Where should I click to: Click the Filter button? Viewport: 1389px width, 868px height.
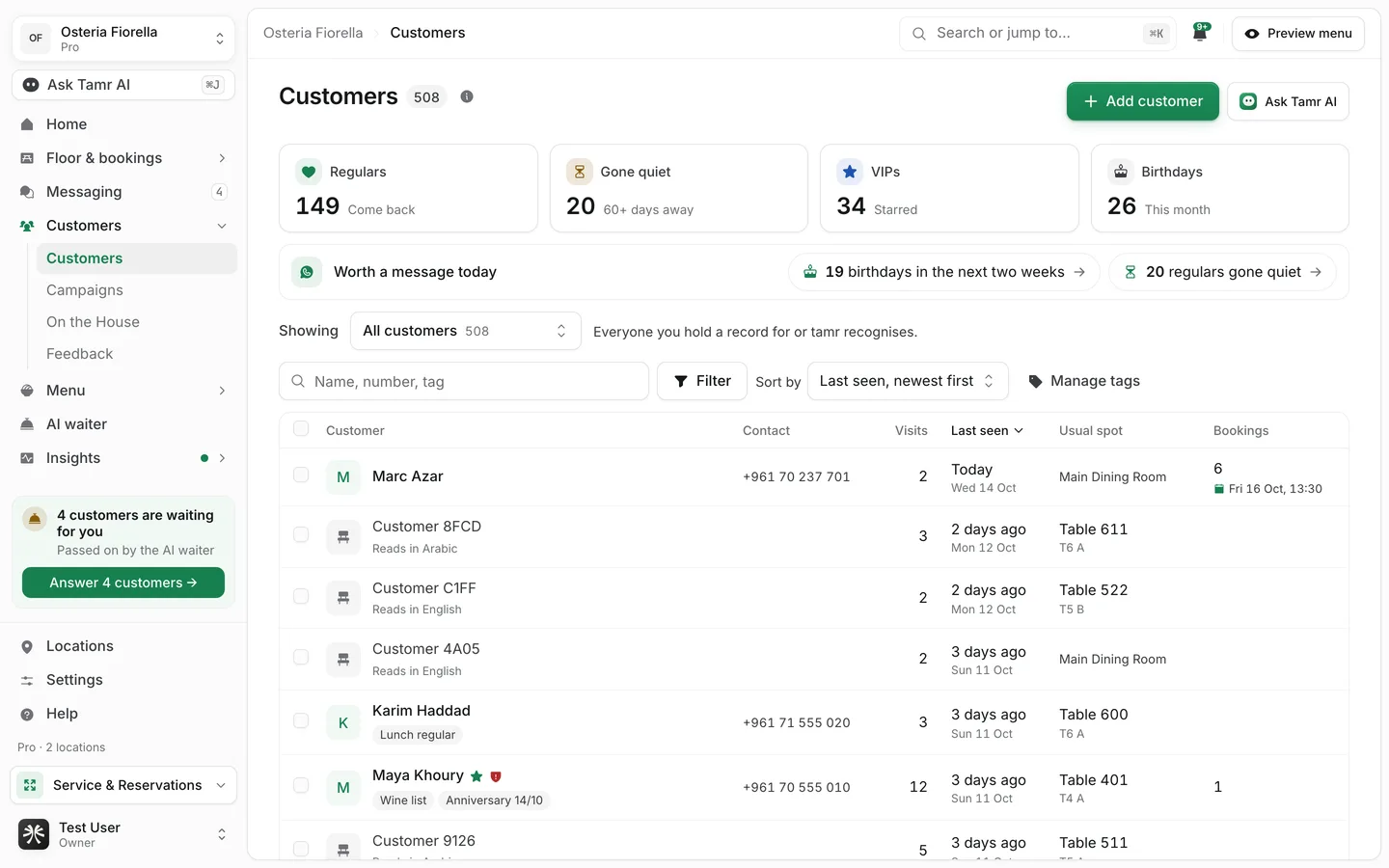(x=702, y=381)
